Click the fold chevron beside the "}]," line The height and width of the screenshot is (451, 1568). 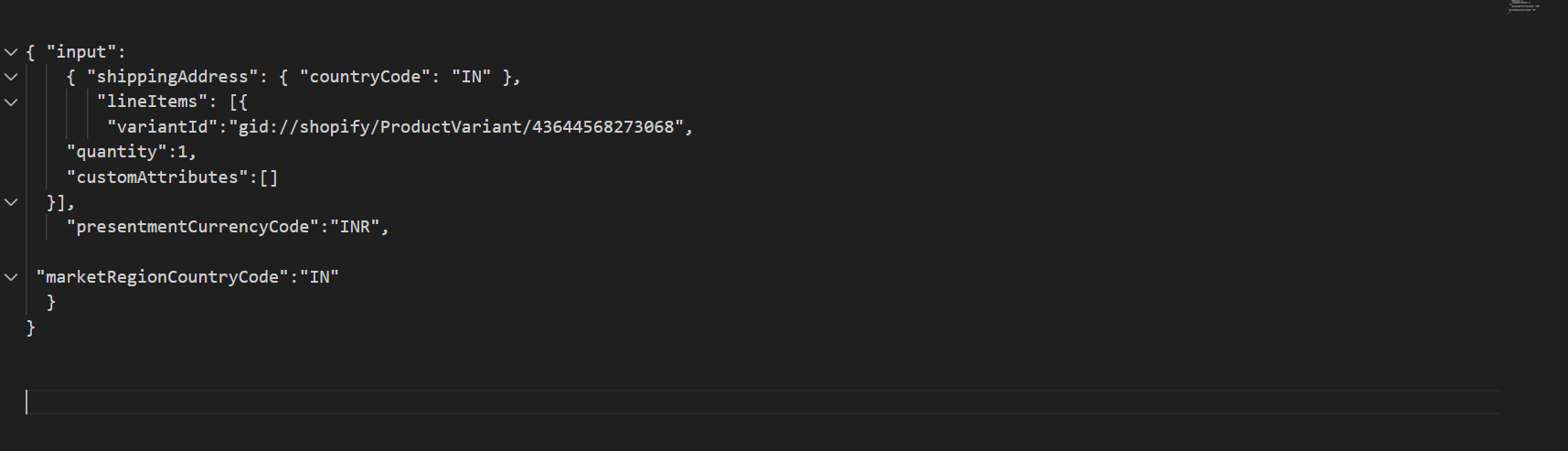11,202
